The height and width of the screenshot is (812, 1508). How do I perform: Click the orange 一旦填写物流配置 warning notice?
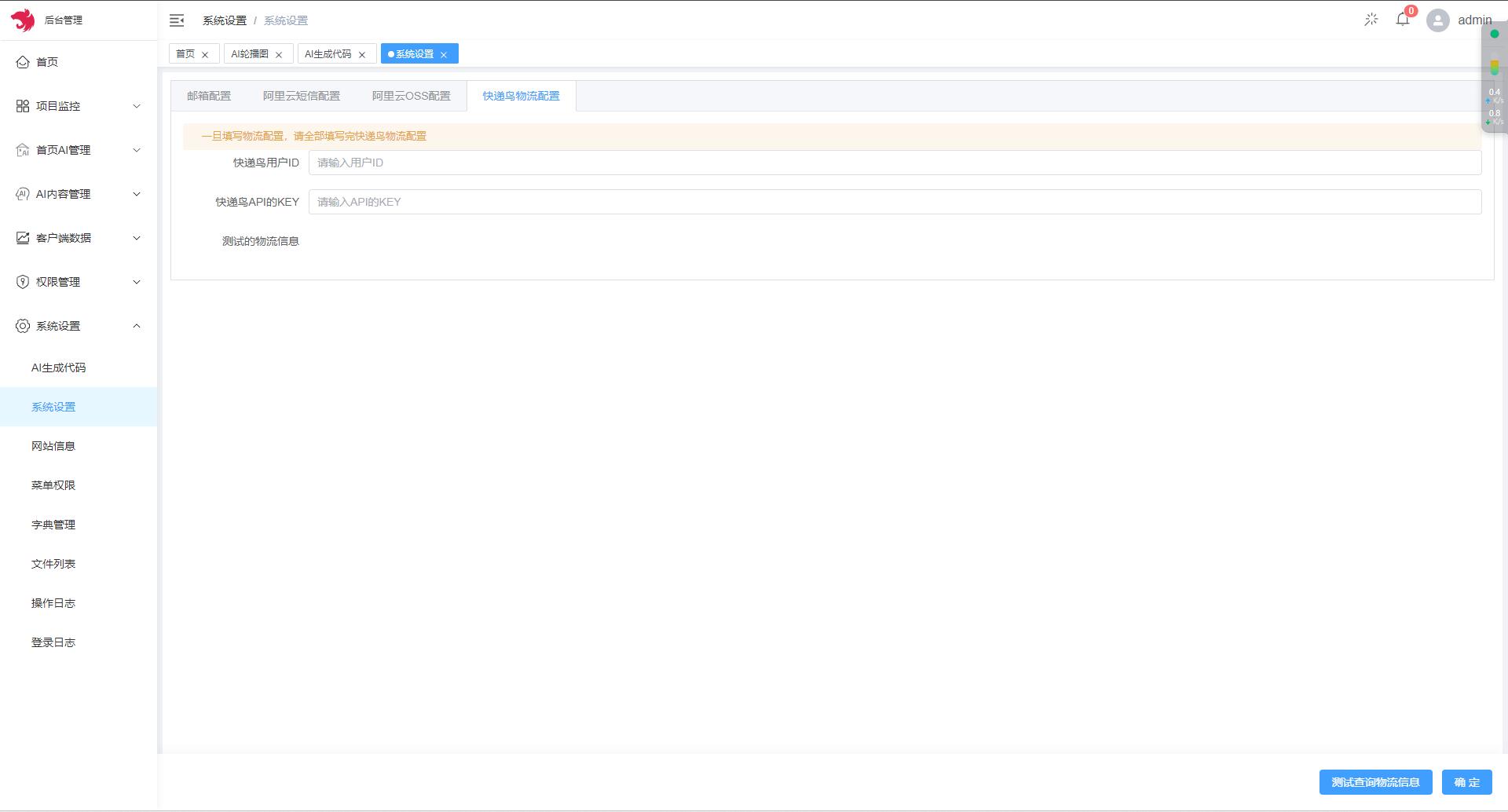tap(832, 136)
